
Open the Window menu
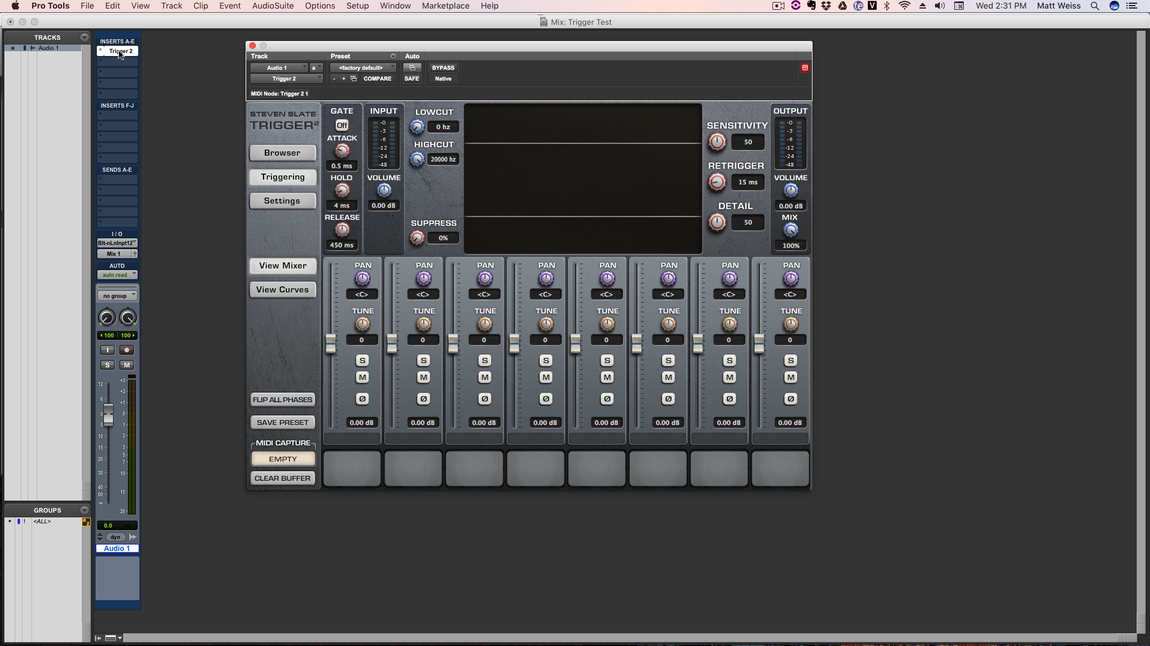tap(395, 6)
